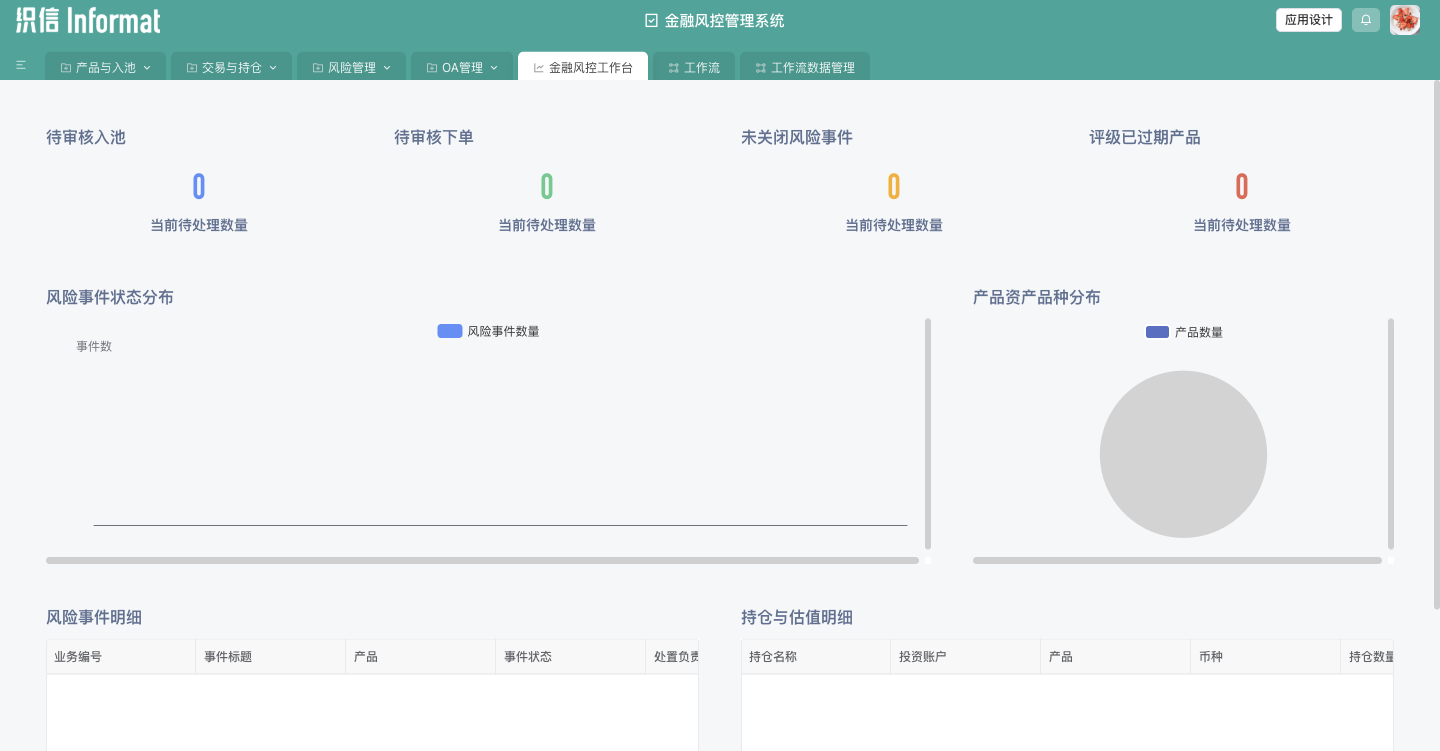Click the checkbox icon beside 金融风控管理系统
The width and height of the screenshot is (1440, 751).
pyautogui.click(x=652, y=20)
